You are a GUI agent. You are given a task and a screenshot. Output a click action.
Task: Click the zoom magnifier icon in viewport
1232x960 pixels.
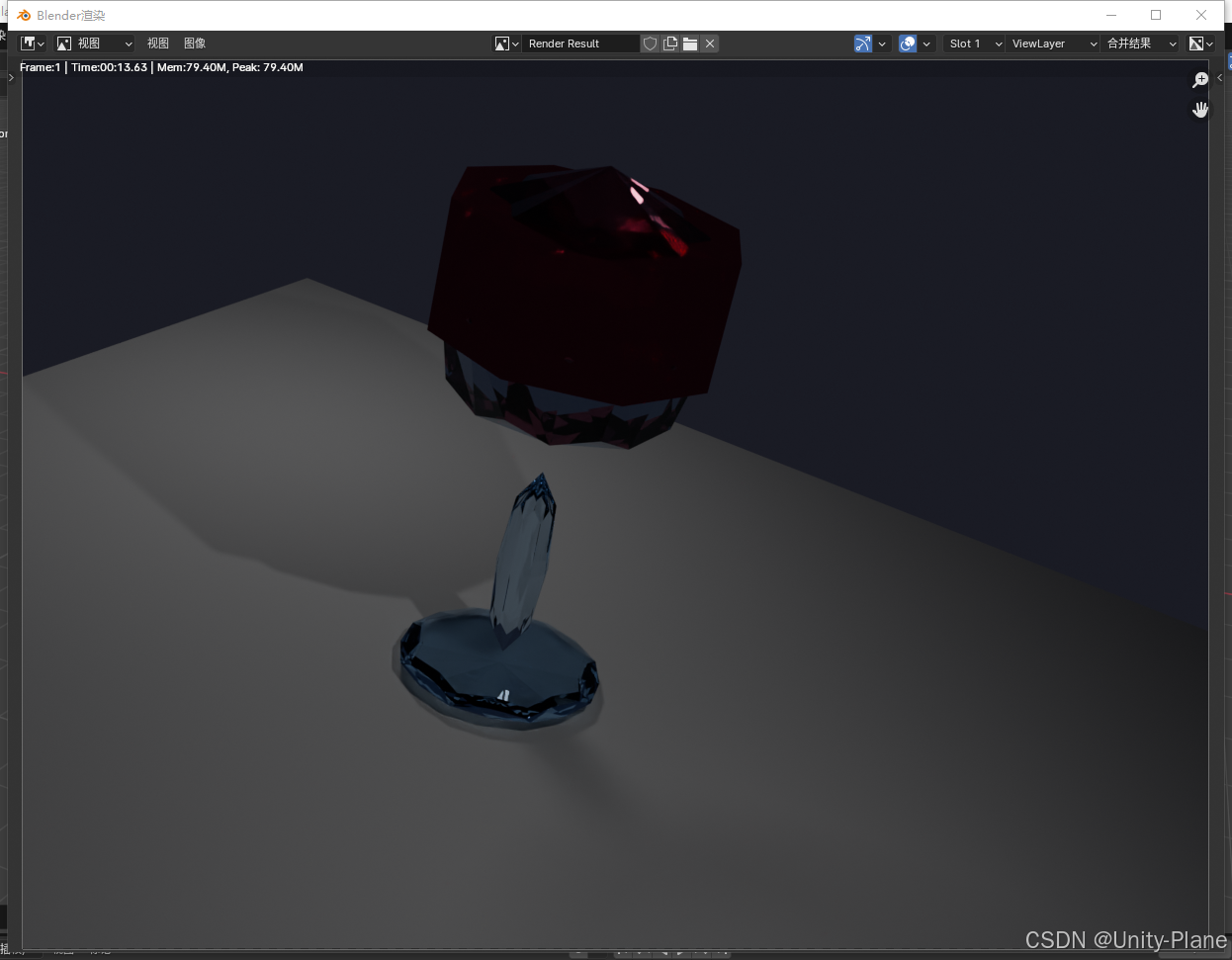(1200, 80)
